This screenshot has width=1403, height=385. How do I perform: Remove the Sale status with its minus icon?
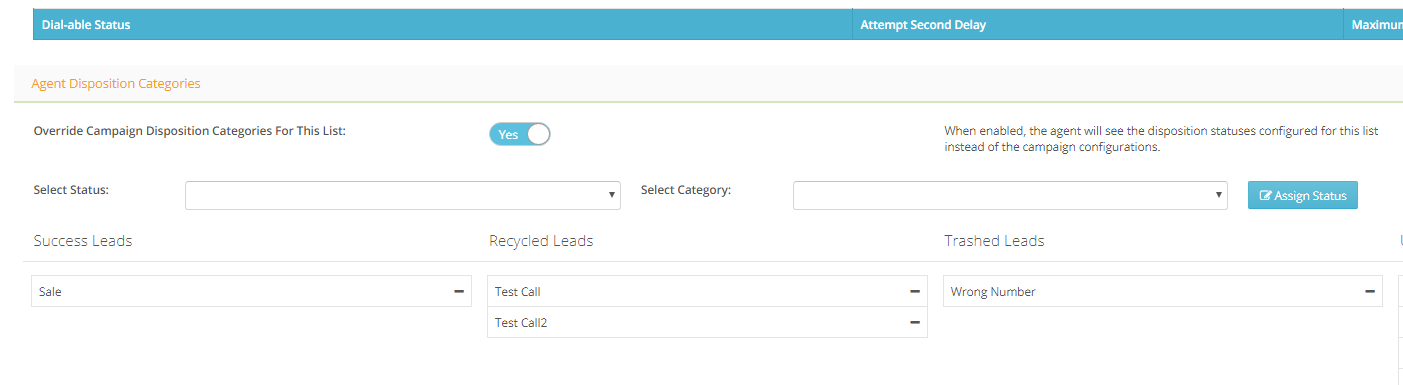pyautogui.click(x=459, y=291)
